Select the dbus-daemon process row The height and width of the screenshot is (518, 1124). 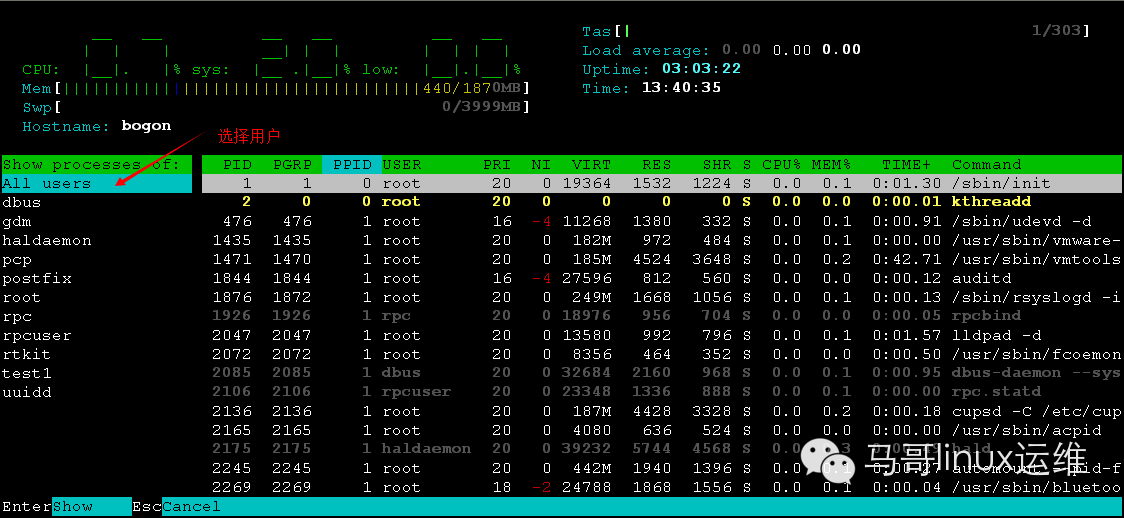point(662,373)
